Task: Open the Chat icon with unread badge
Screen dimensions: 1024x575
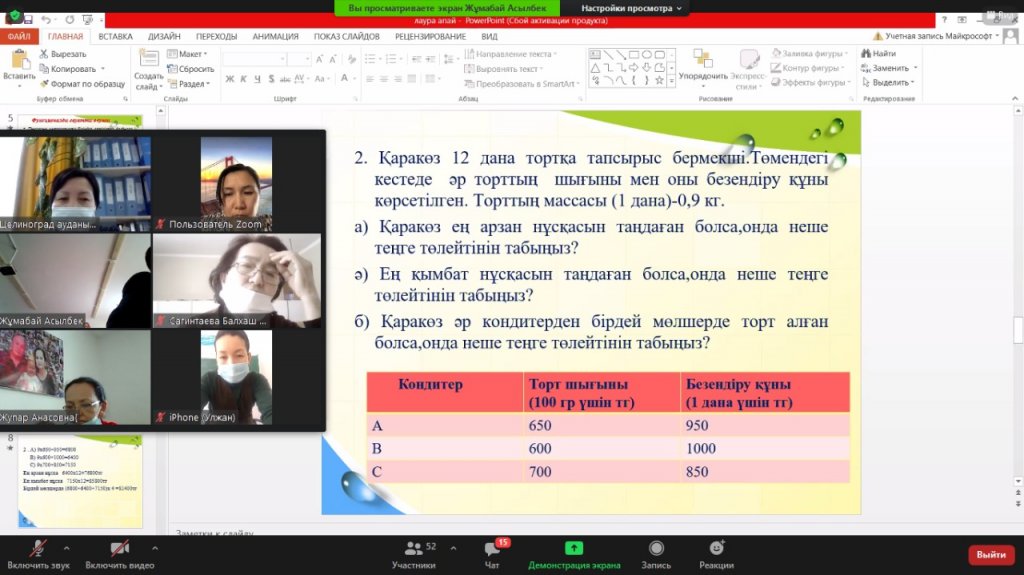Action: coord(492,549)
